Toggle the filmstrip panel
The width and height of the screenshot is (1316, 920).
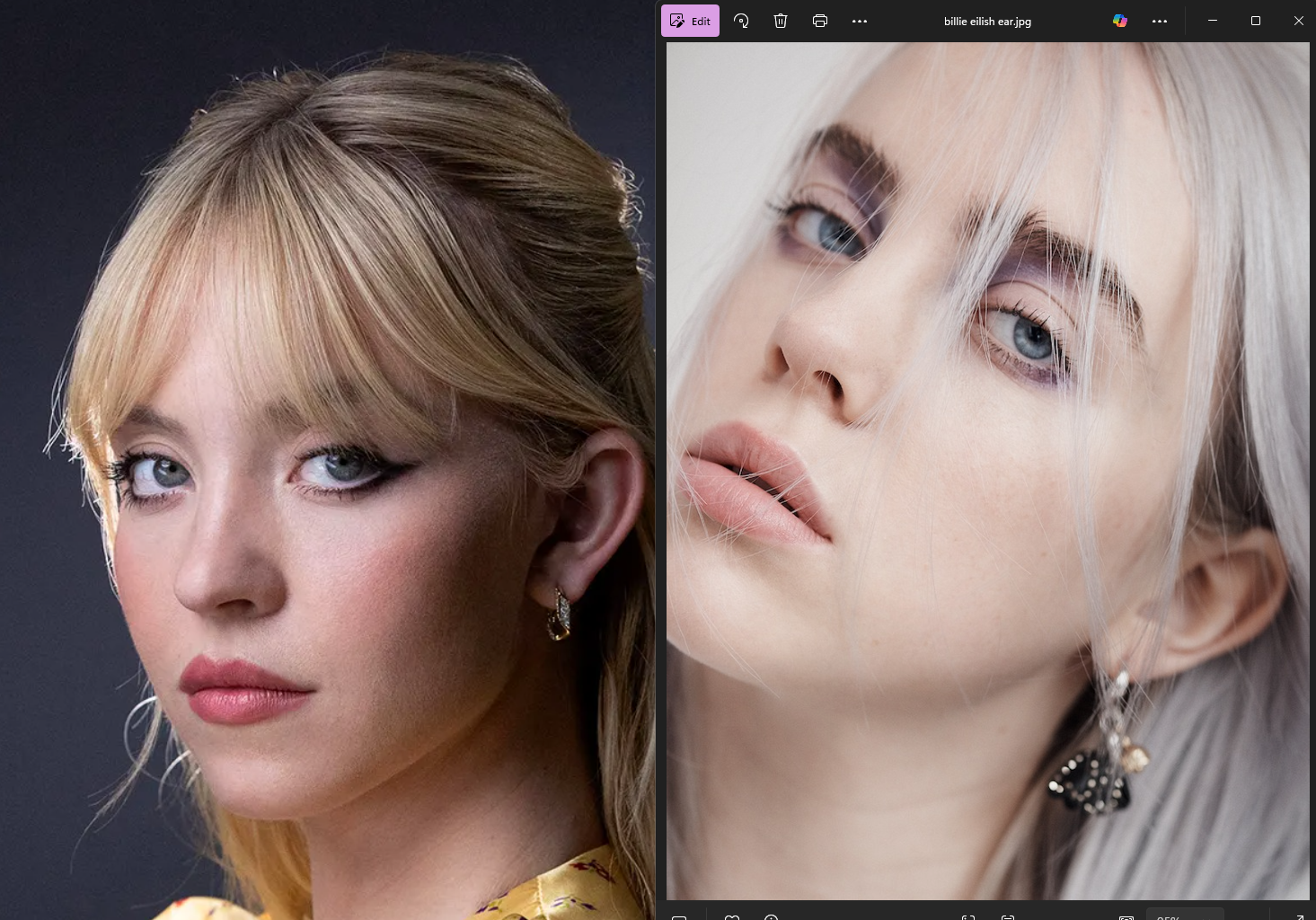(680, 916)
